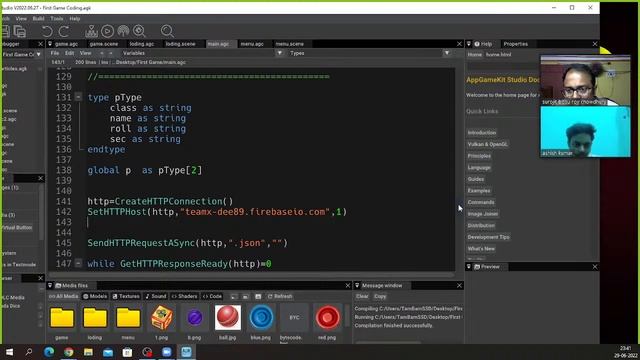Launch Google Chrome from taskbar
640x360 pixels.
click(68, 352)
